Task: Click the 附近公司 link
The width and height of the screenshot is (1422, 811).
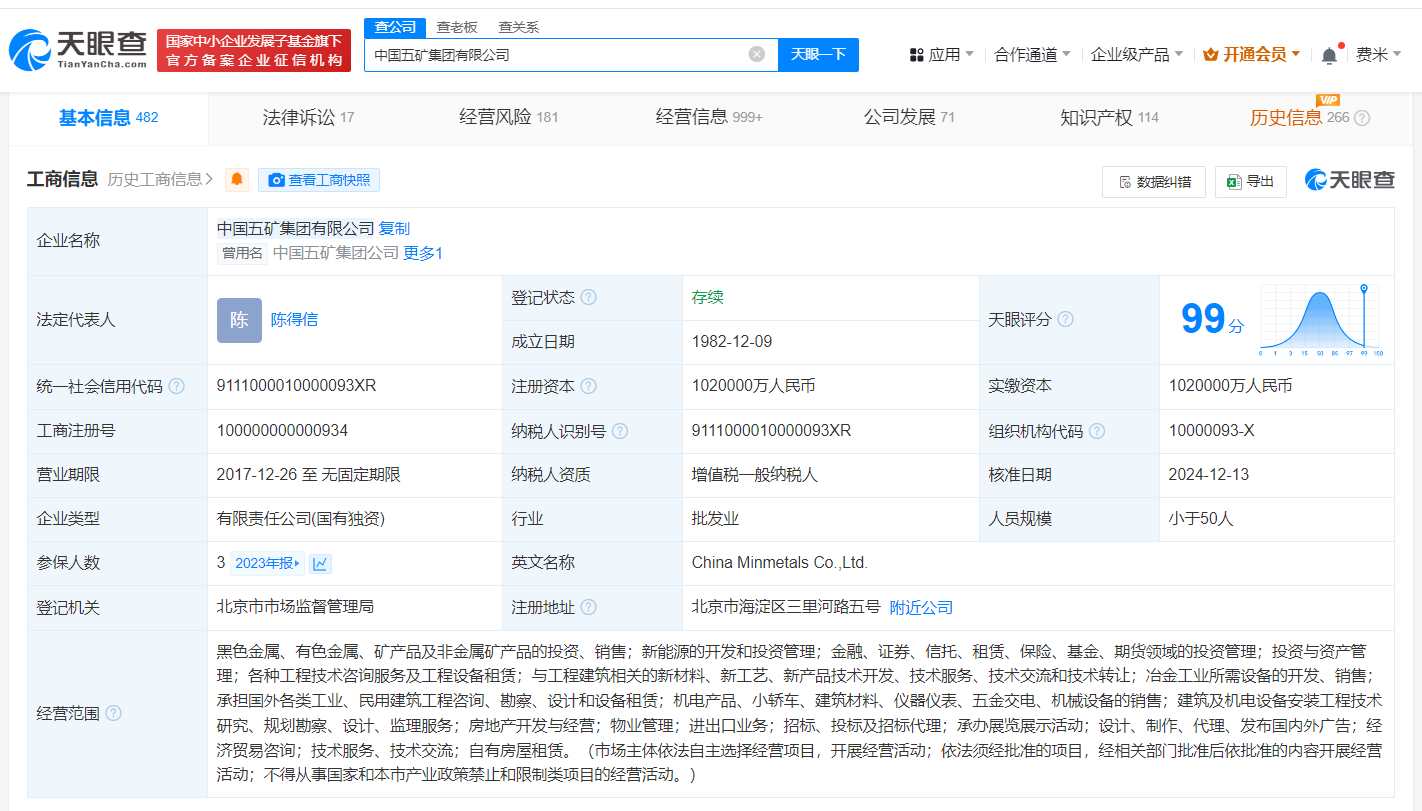Action: pyautogui.click(x=921, y=607)
